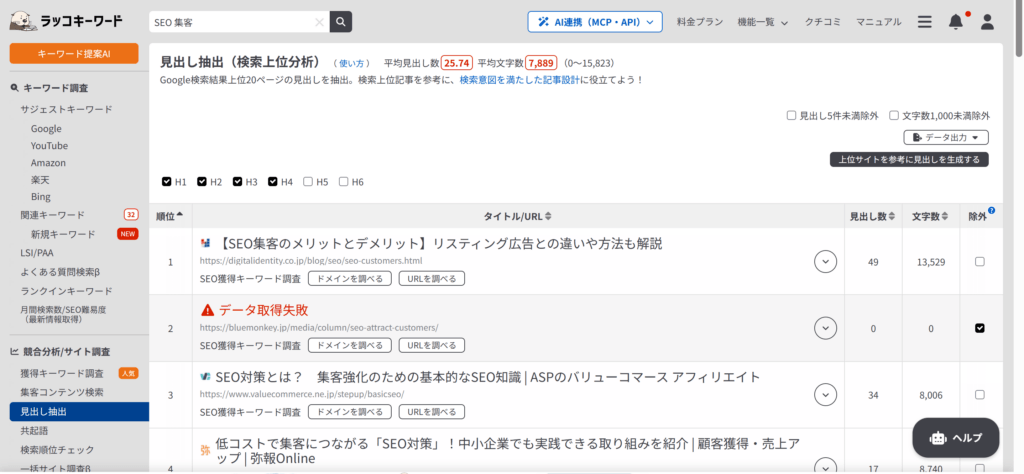Open the hamburger menu icon
The height and width of the screenshot is (474, 1024).
925,22
